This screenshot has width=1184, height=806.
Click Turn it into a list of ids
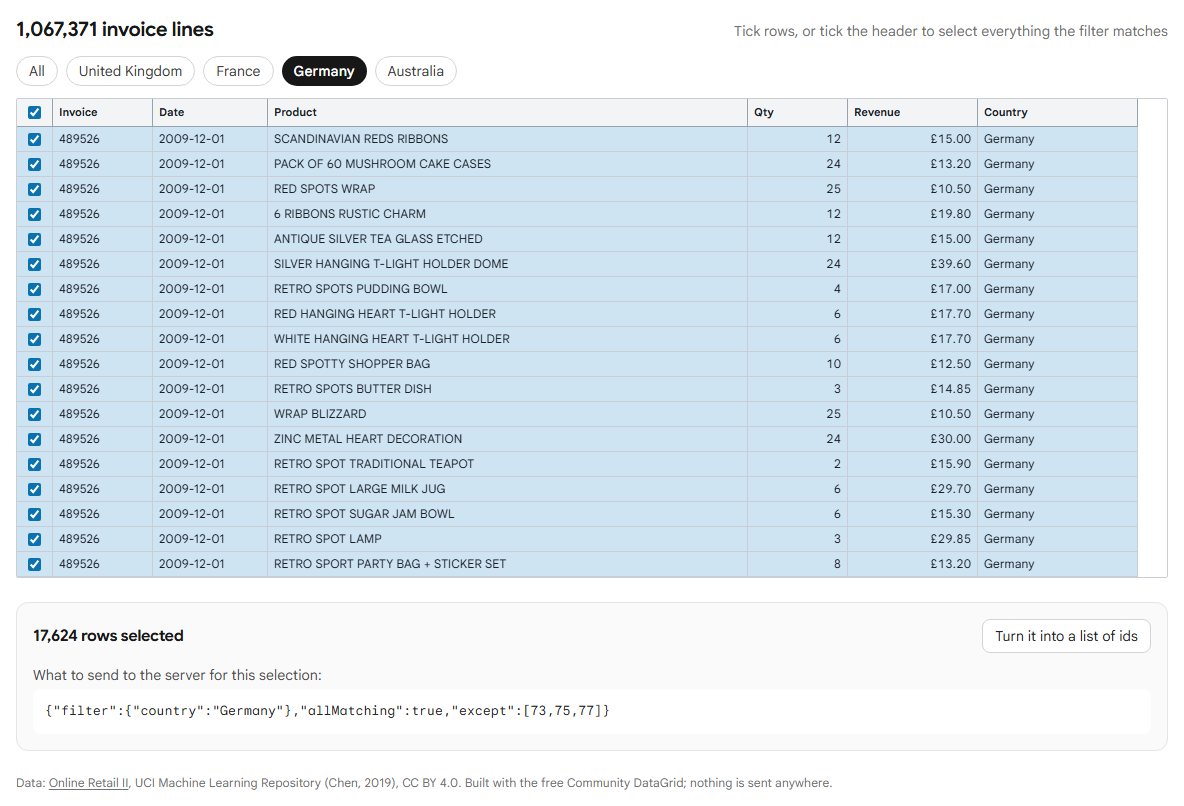pyautogui.click(x=1066, y=636)
